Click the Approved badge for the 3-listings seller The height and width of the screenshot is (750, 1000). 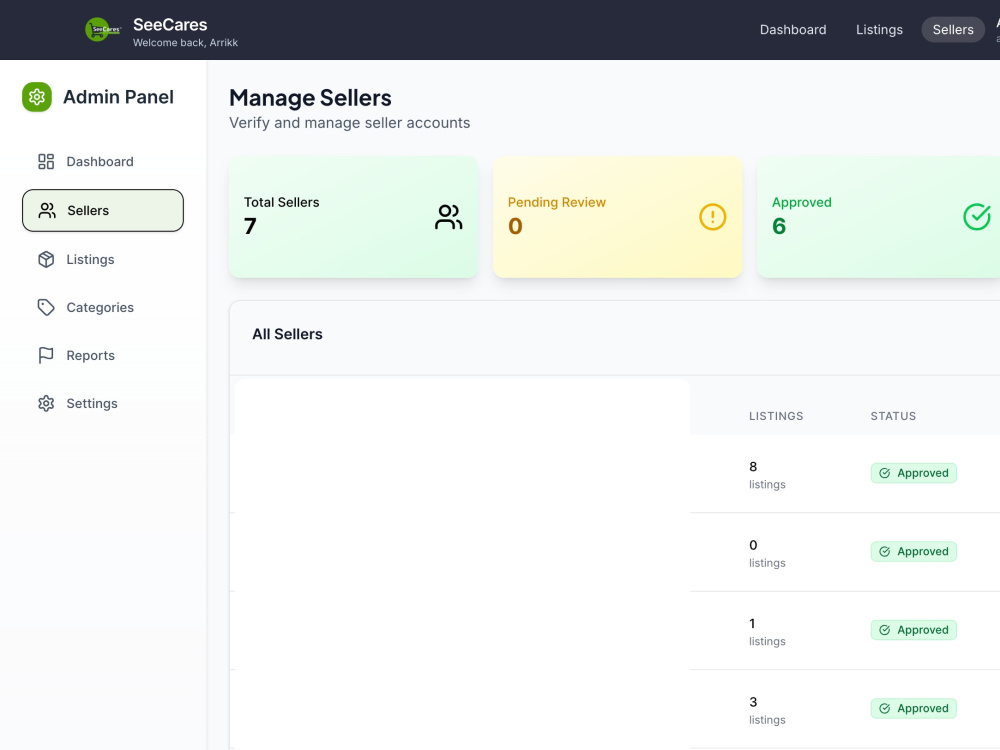pyautogui.click(x=913, y=709)
